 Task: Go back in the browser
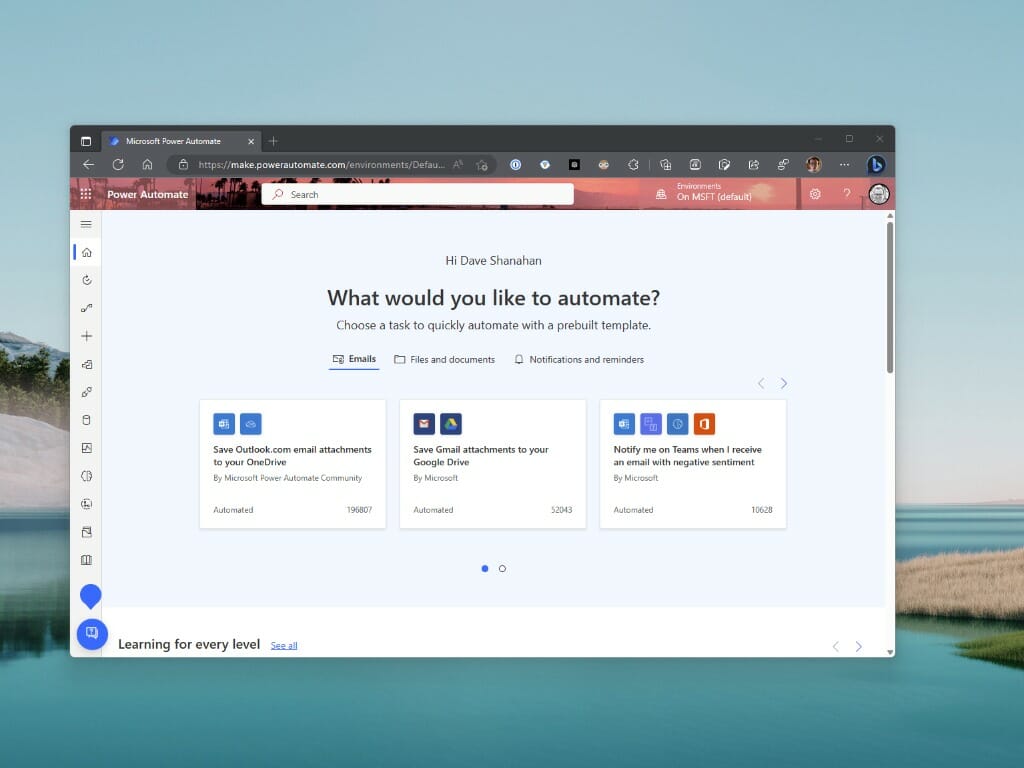point(89,165)
